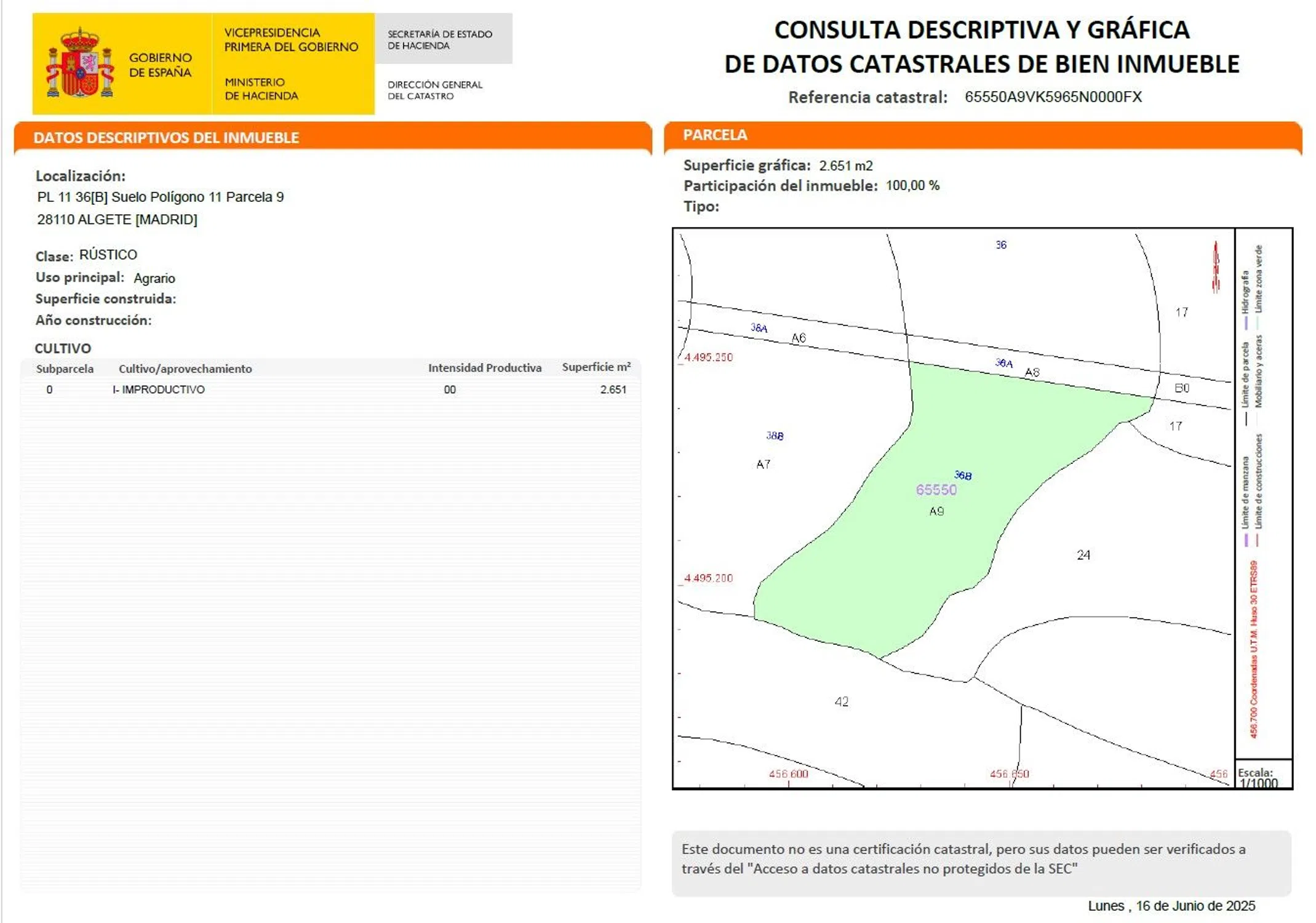
Task: Click the I- IMPRODUCTIVO crop table row
Action: tap(331, 390)
